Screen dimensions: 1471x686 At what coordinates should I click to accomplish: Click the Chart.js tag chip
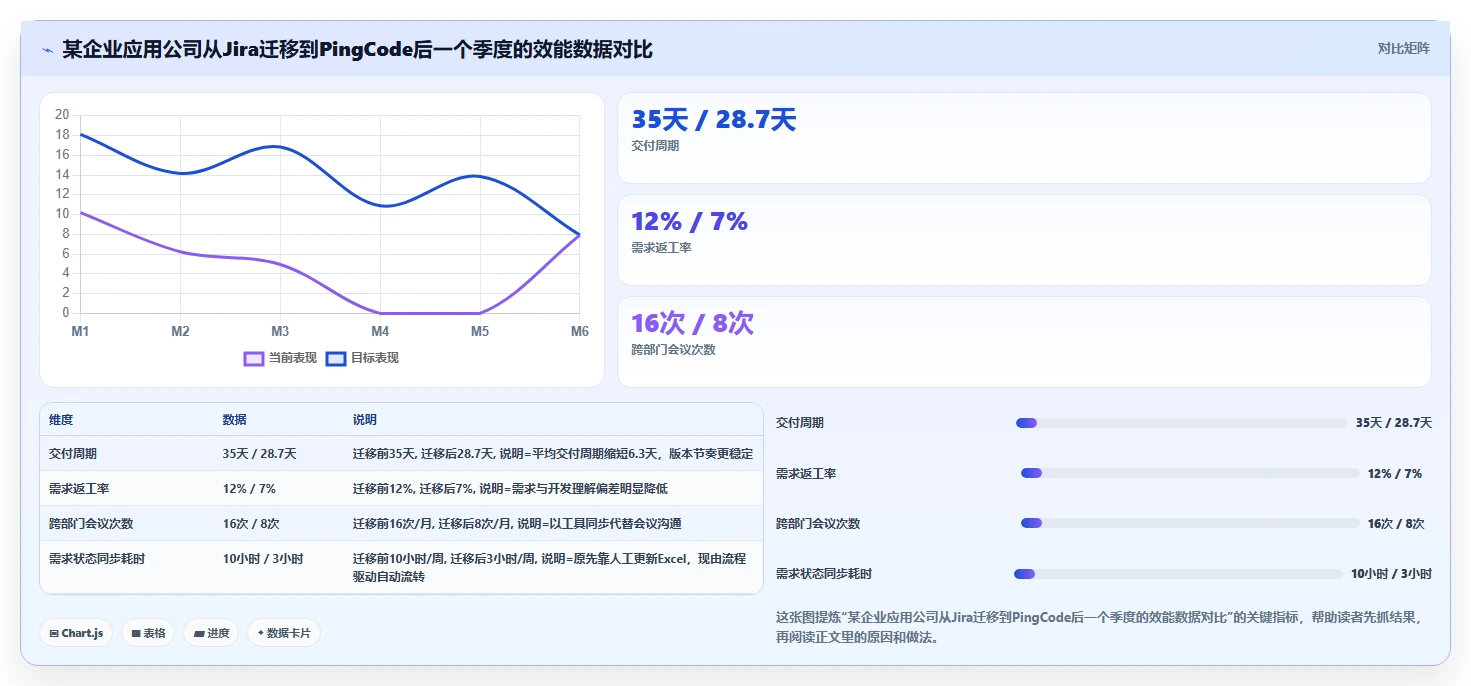pos(76,633)
